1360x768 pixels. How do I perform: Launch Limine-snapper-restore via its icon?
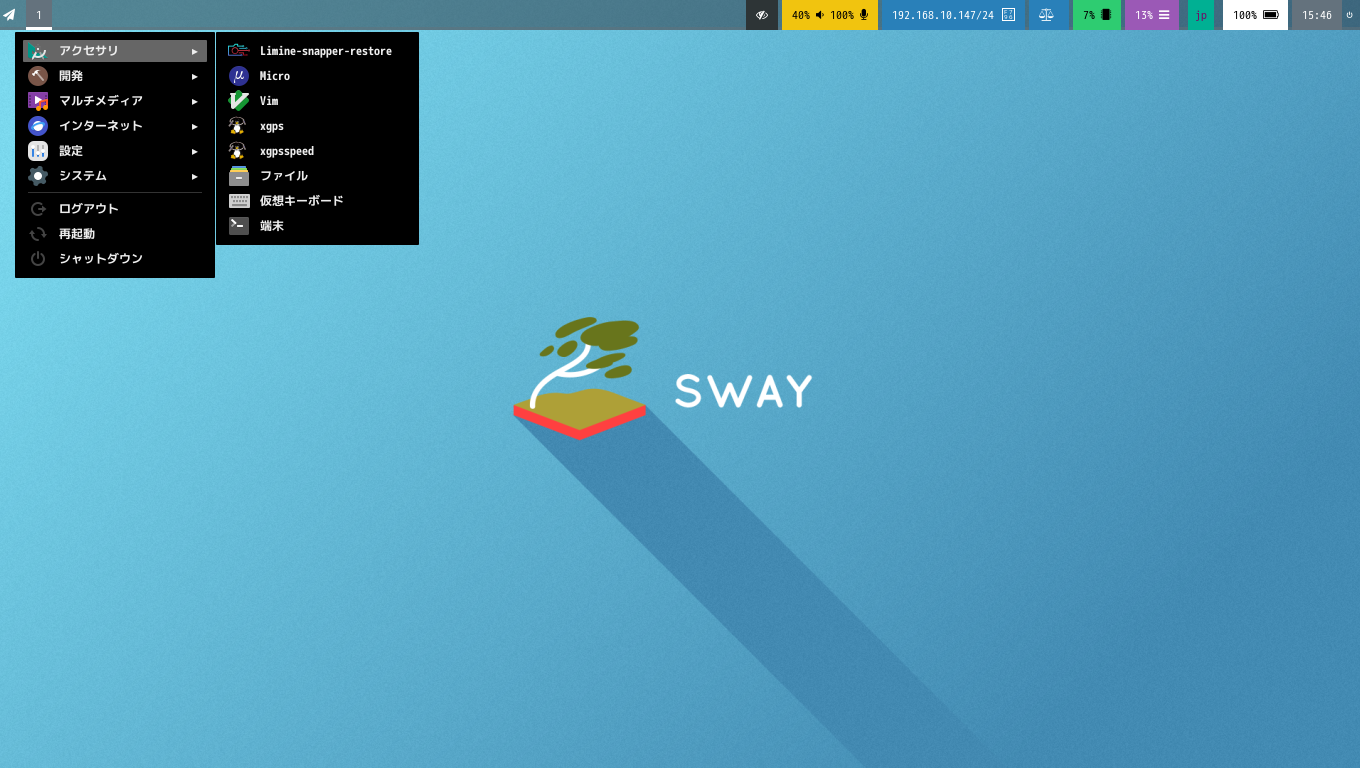[238, 51]
